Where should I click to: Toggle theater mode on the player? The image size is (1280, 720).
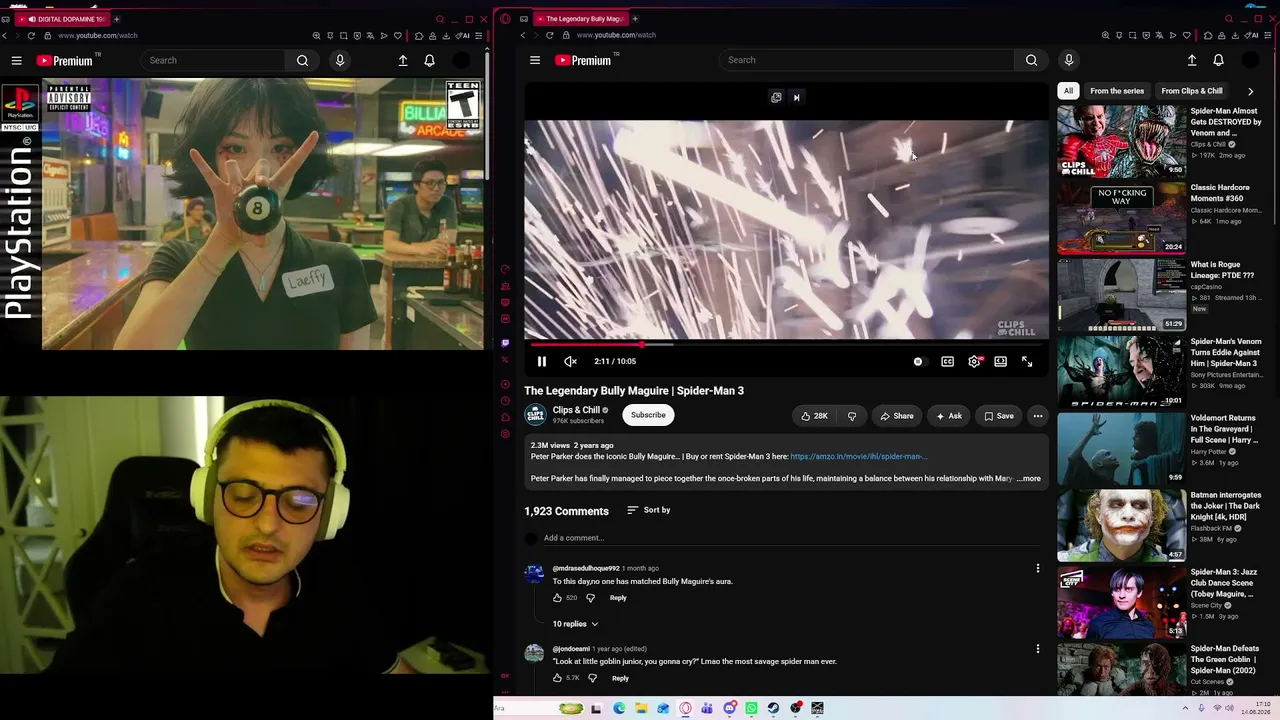click(1000, 361)
